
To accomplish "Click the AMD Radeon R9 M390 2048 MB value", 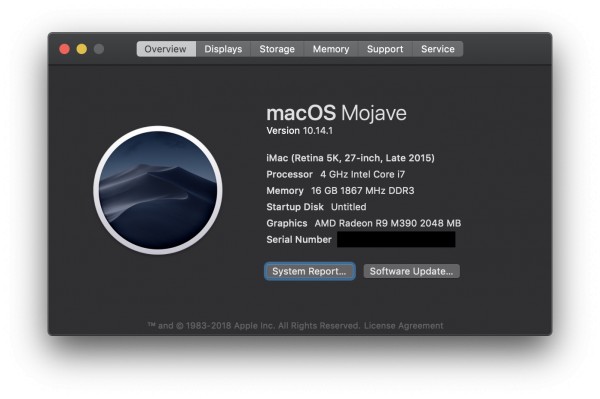I will (x=388, y=223).
